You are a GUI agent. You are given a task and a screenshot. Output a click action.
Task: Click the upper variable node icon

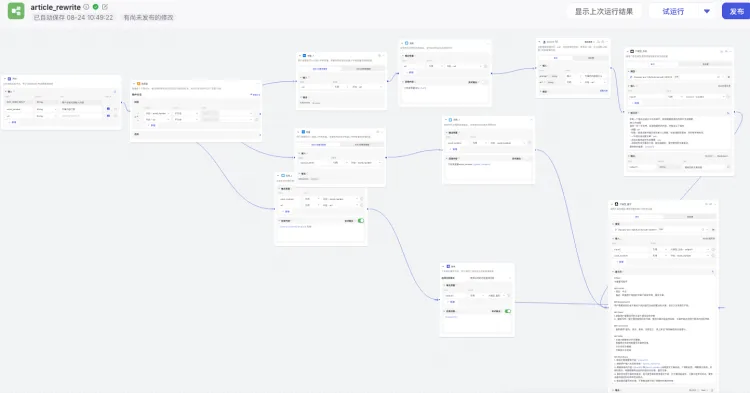tap(305, 55)
